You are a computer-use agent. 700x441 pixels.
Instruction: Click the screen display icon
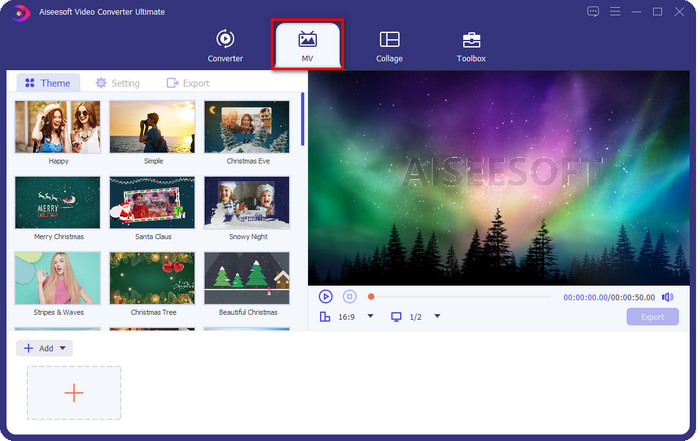[396, 317]
